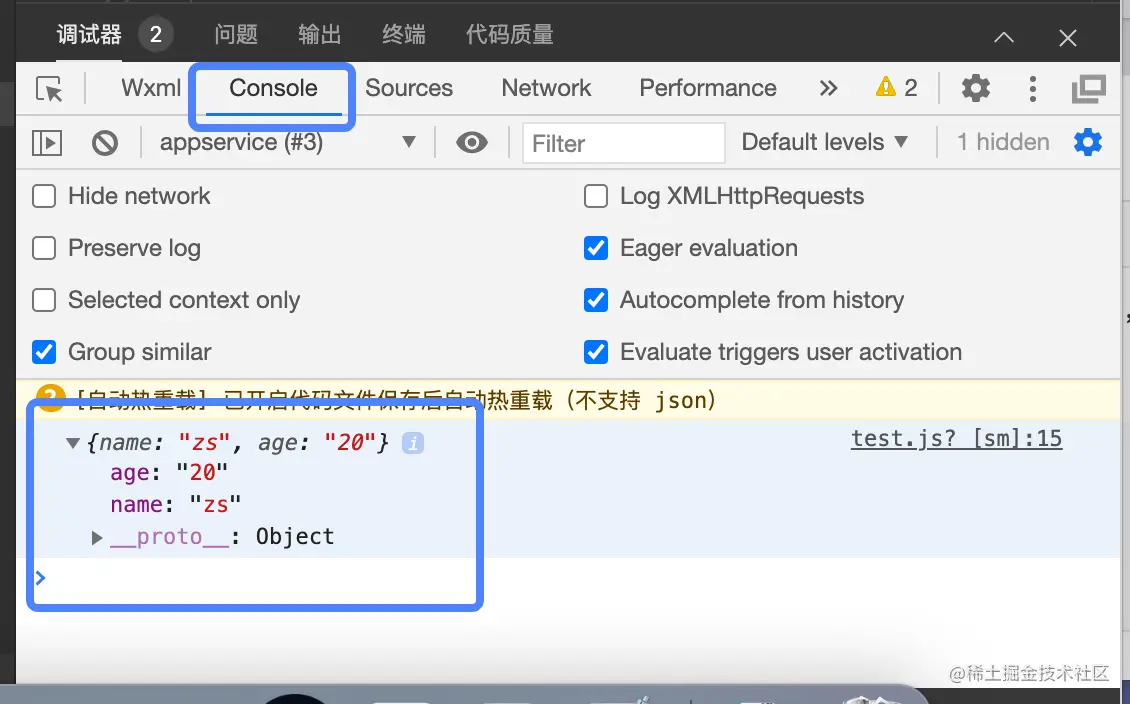The height and width of the screenshot is (704, 1130).
Task: Click the 1 hidden messages label
Action: click(1003, 142)
